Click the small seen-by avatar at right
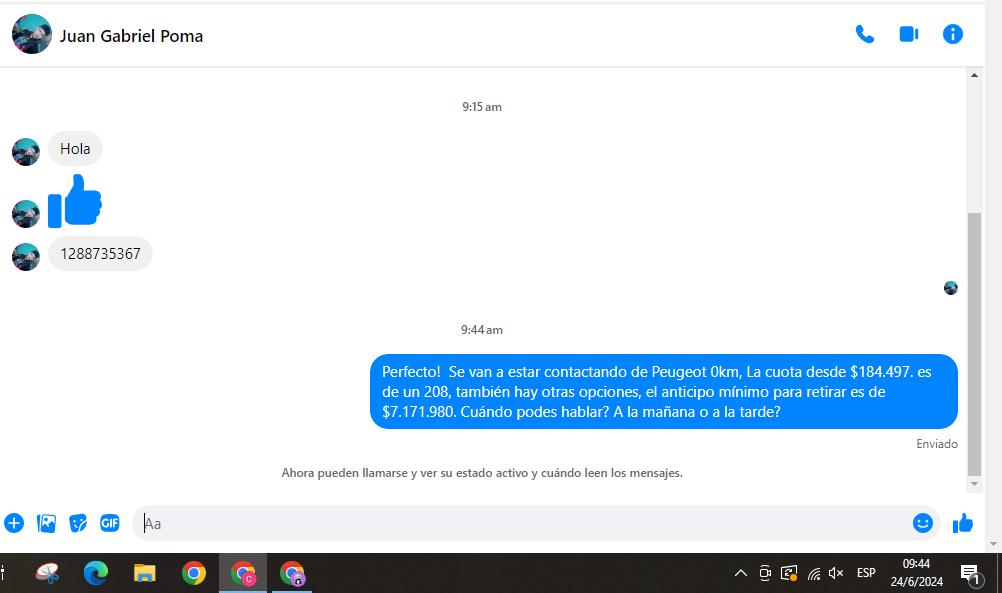The height and width of the screenshot is (593, 1002). (x=951, y=288)
